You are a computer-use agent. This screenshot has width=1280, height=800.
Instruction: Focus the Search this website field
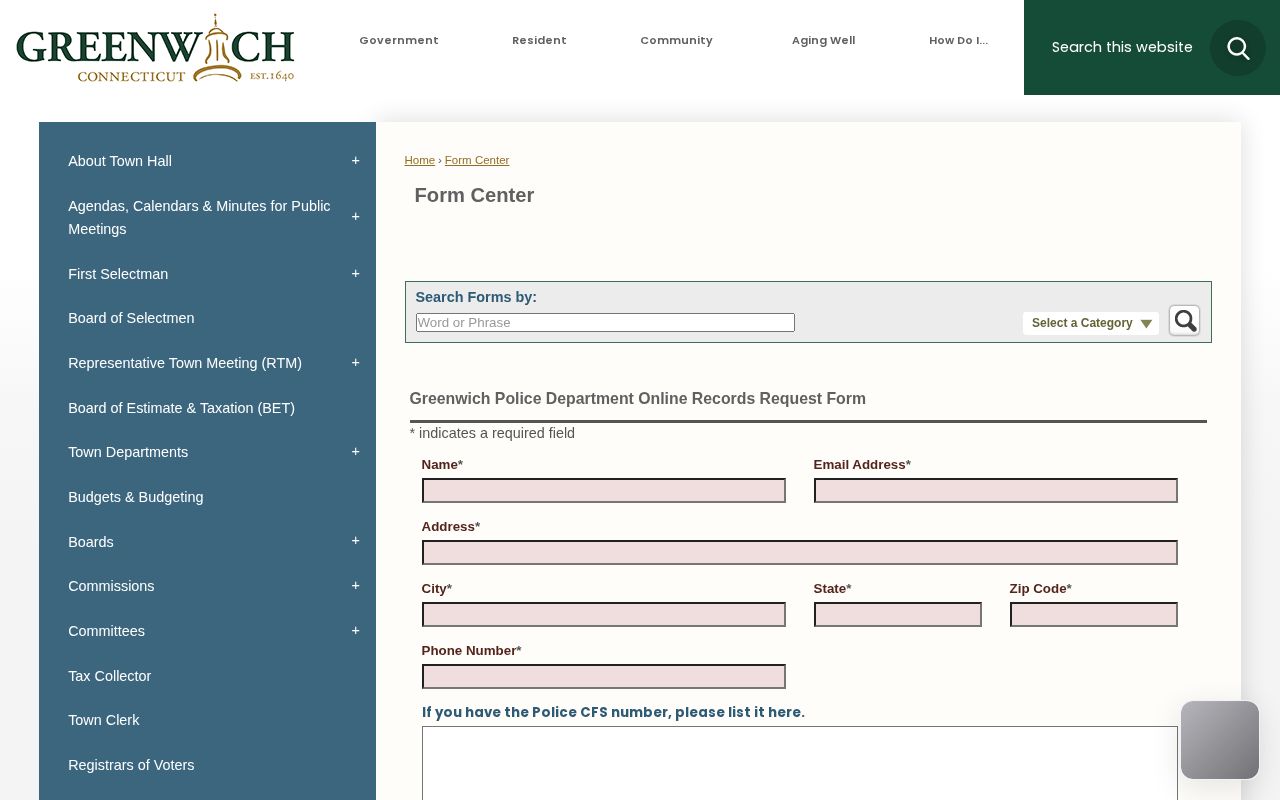point(1122,47)
